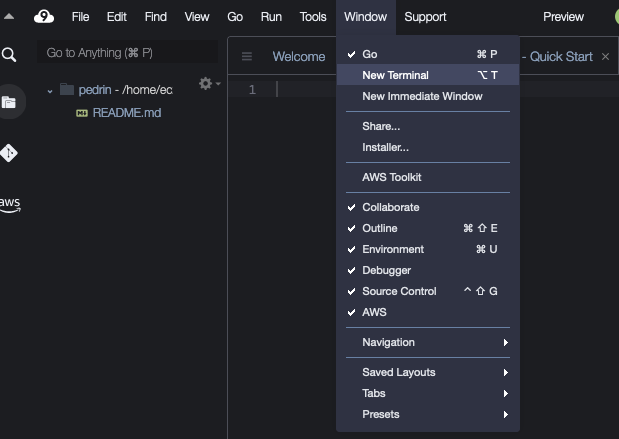Open AWS Toolkit menu entry
Viewport: 619px width, 439px height.
428,177
